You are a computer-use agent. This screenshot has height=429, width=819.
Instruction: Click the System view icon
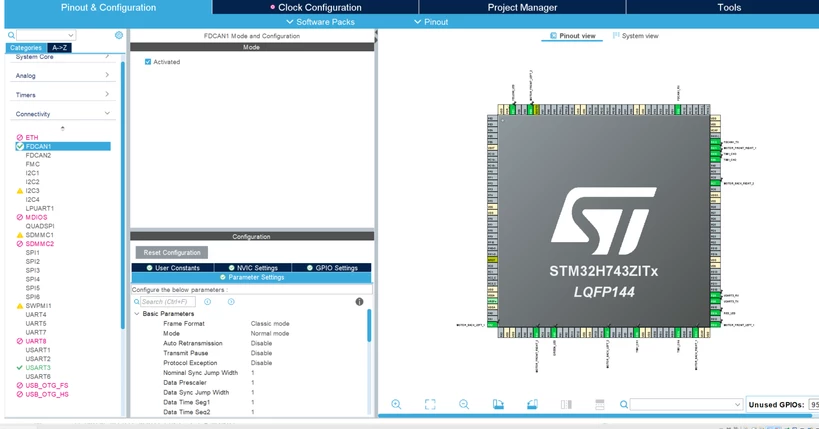pyautogui.click(x=616, y=36)
